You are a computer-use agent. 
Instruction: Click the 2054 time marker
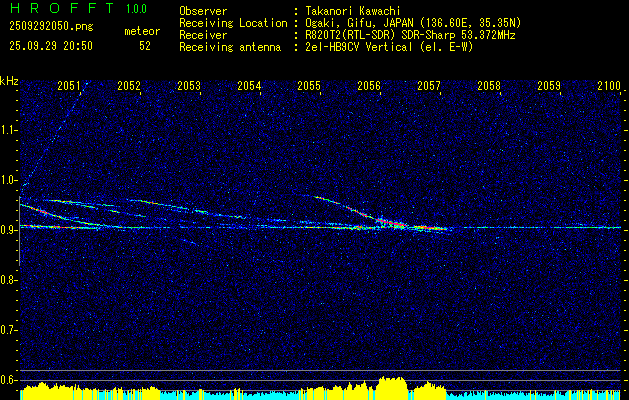click(x=249, y=85)
